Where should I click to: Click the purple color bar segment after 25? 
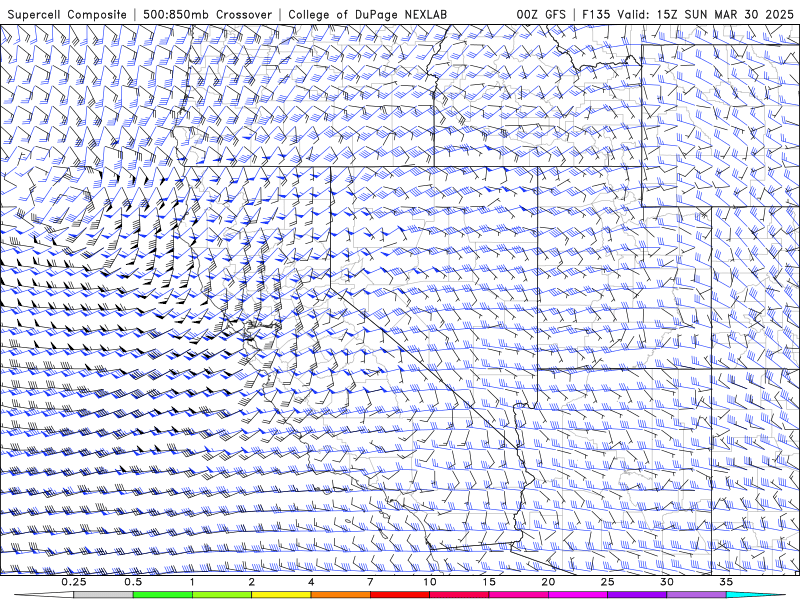pos(637,595)
